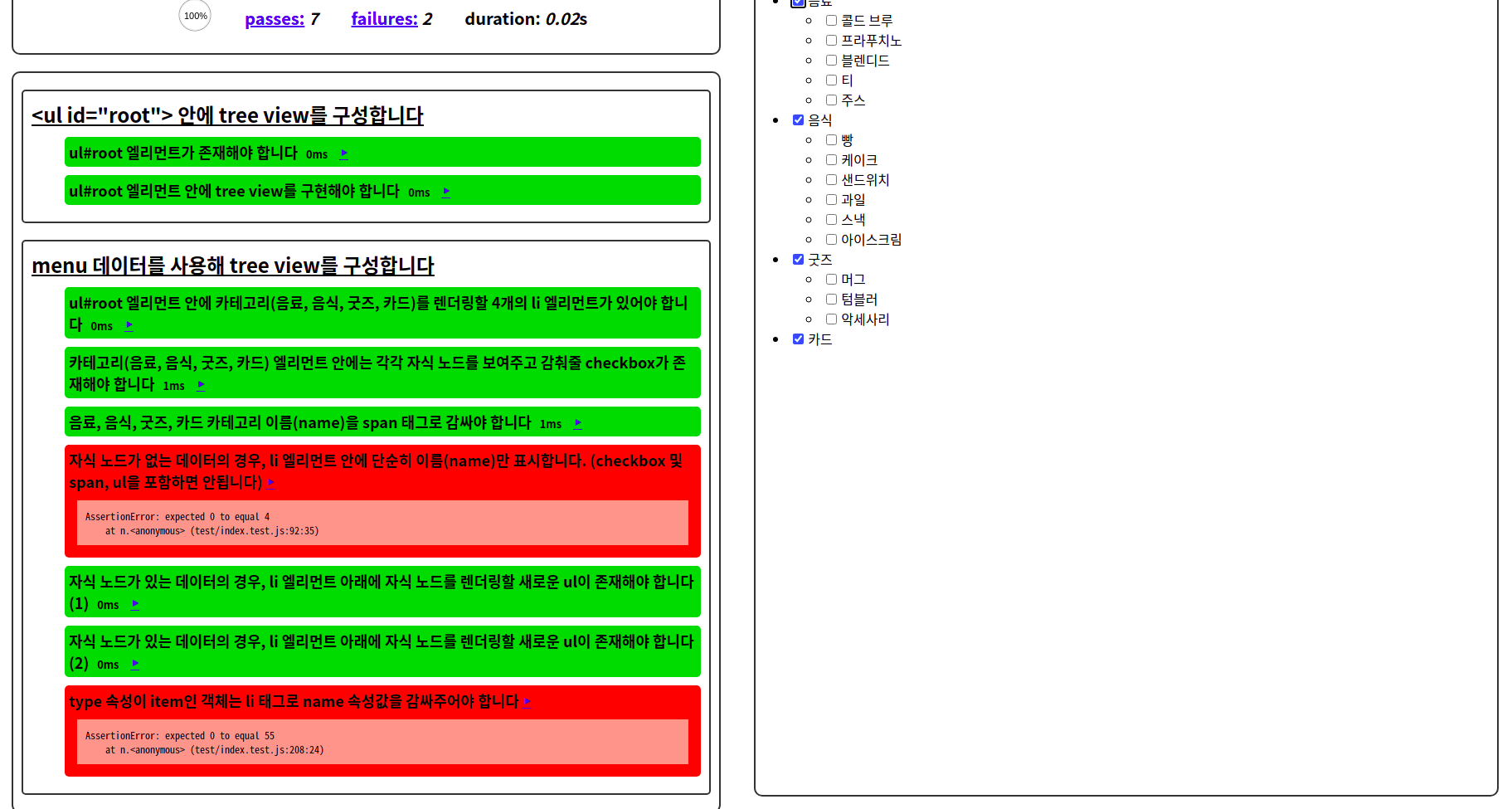Check the 주스 checkbox
Screen dimensions: 1512x809
tap(831, 100)
